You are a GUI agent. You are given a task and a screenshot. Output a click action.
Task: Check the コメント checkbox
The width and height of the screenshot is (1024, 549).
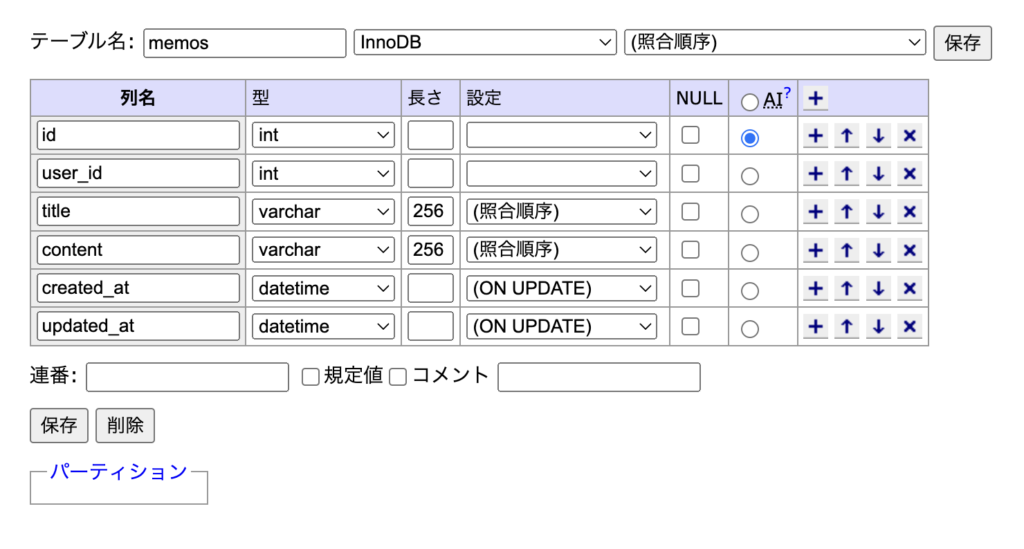pyautogui.click(x=398, y=377)
